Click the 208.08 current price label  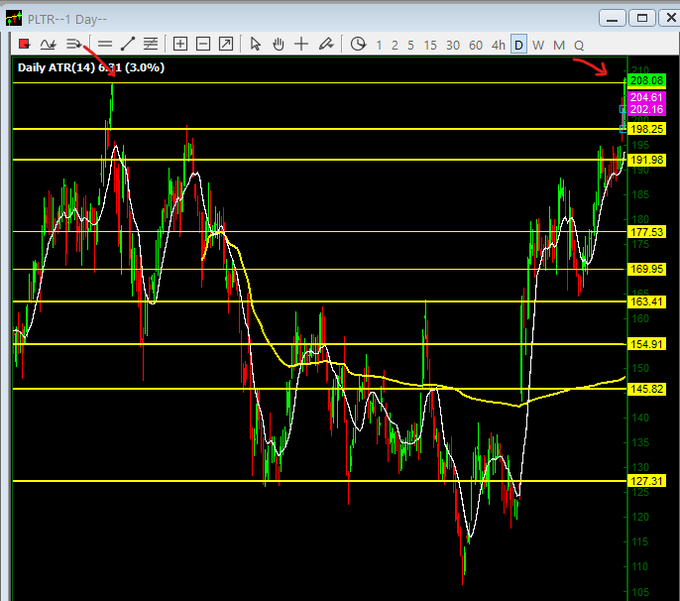[647, 80]
